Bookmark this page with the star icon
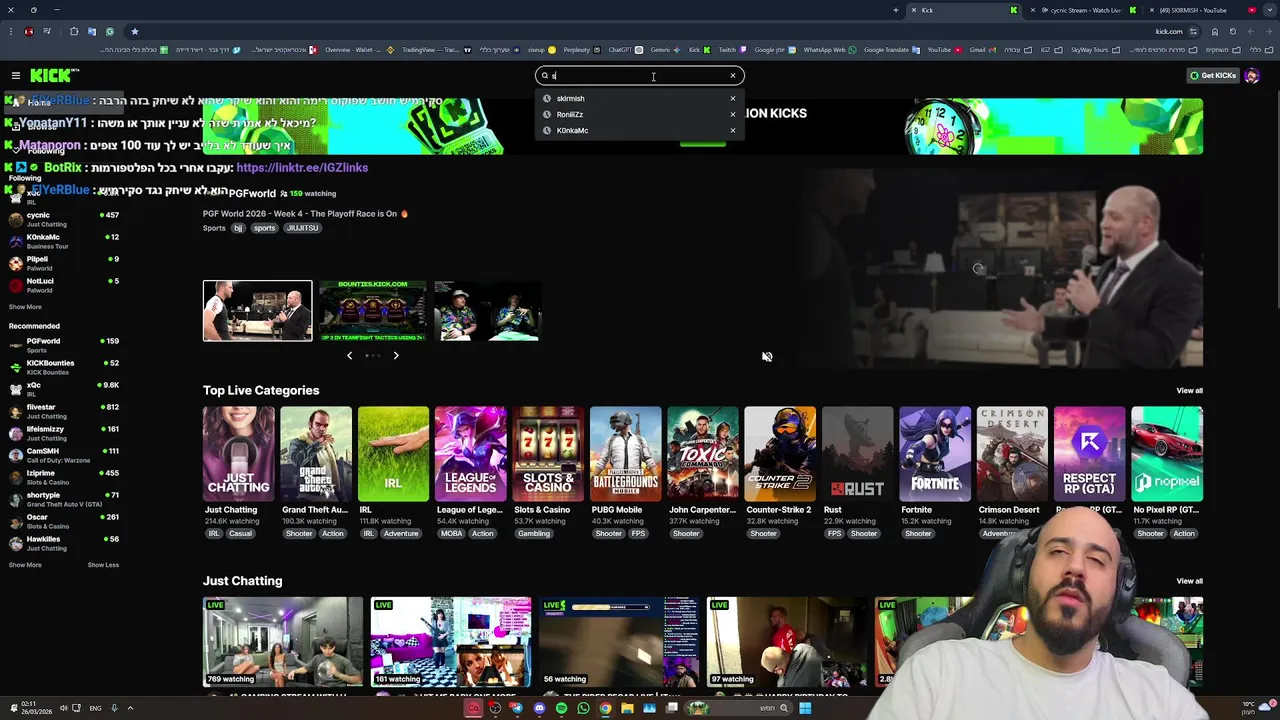Viewport: 1280px width, 720px height. pos(134,31)
